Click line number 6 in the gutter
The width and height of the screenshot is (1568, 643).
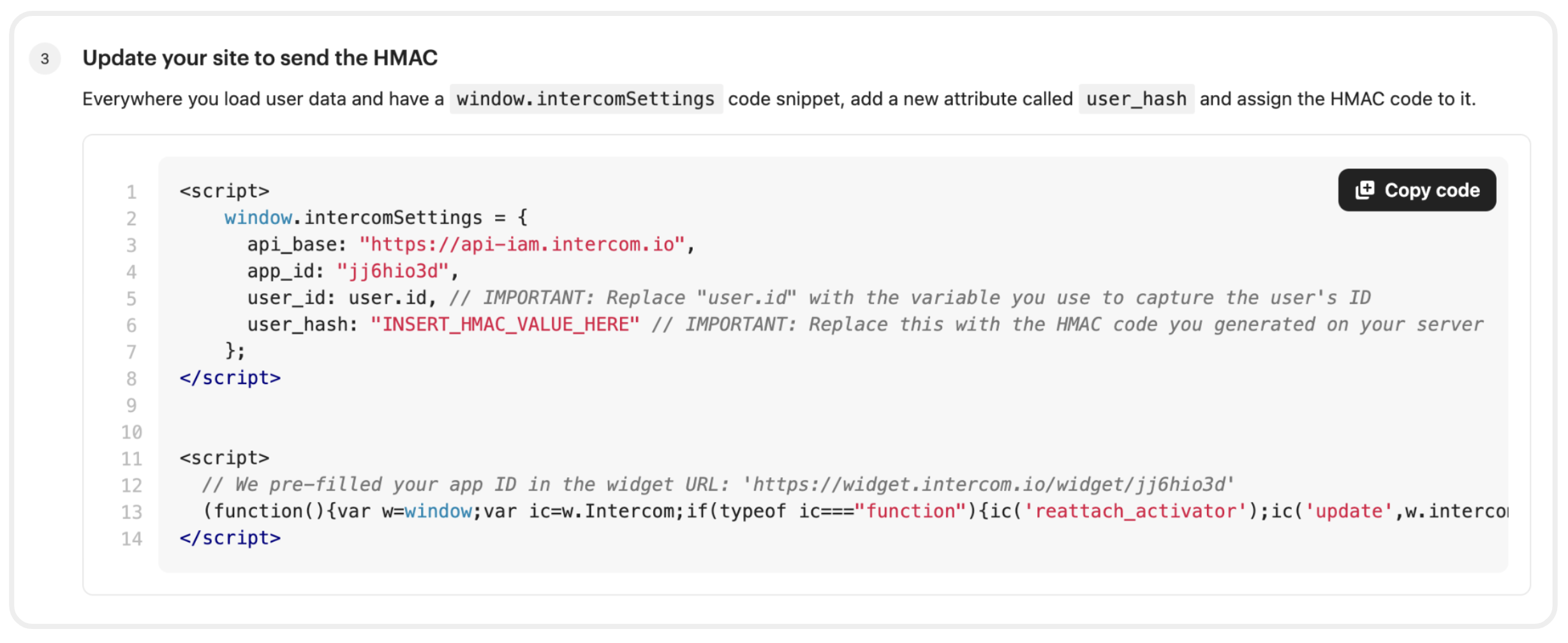click(131, 325)
